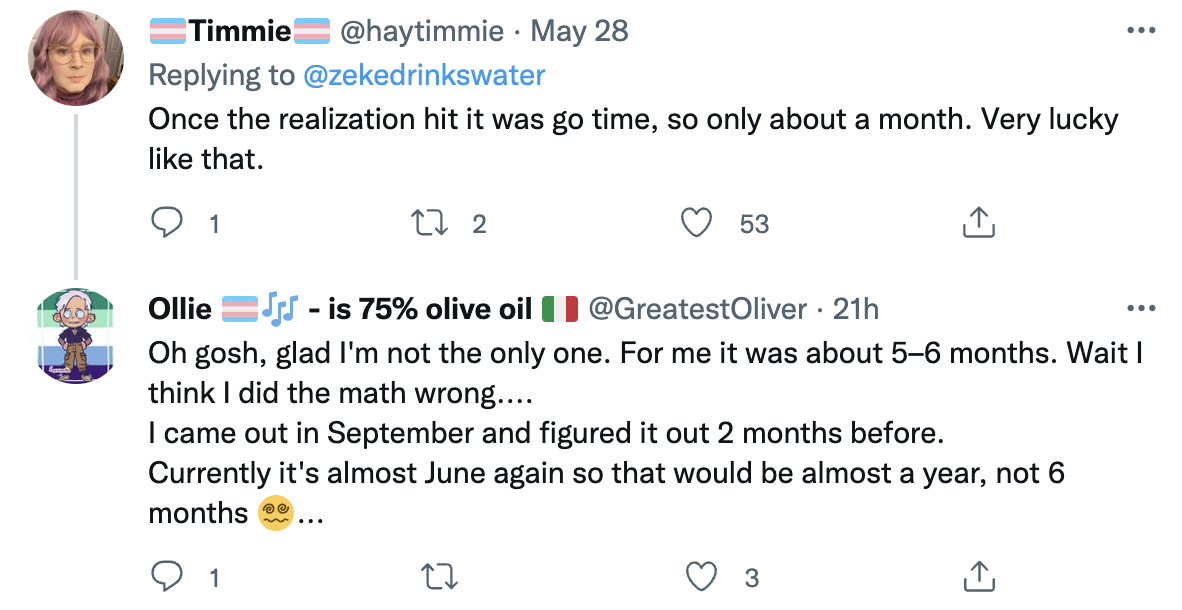The width and height of the screenshot is (1182, 610).
Task: Share Timmie's tweet
Action: tap(978, 223)
